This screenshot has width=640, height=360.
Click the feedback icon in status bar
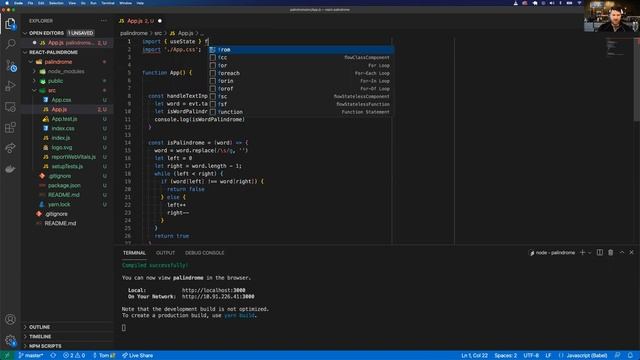click(x=618, y=356)
